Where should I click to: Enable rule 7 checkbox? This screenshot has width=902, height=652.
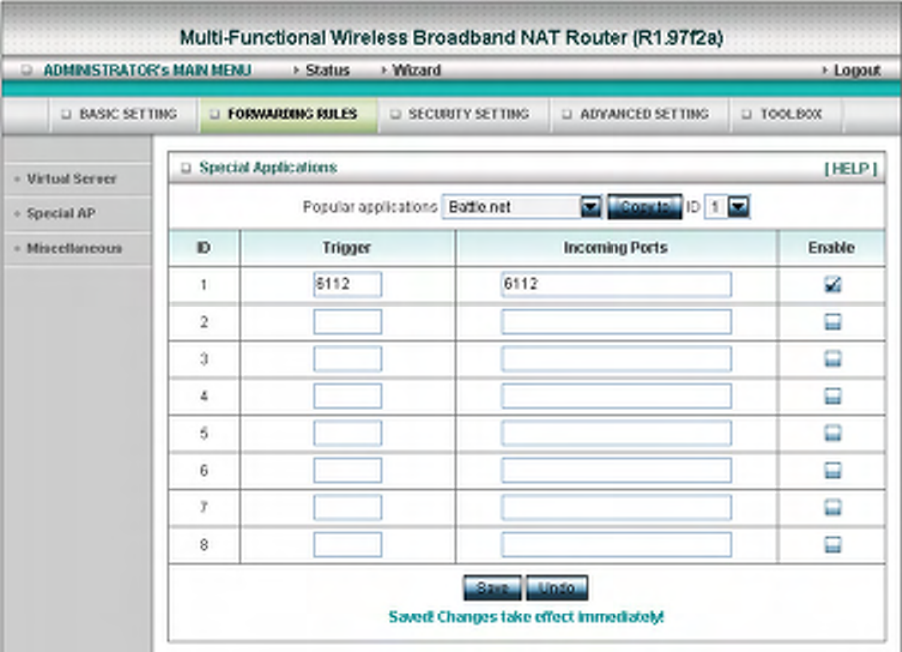(x=832, y=508)
